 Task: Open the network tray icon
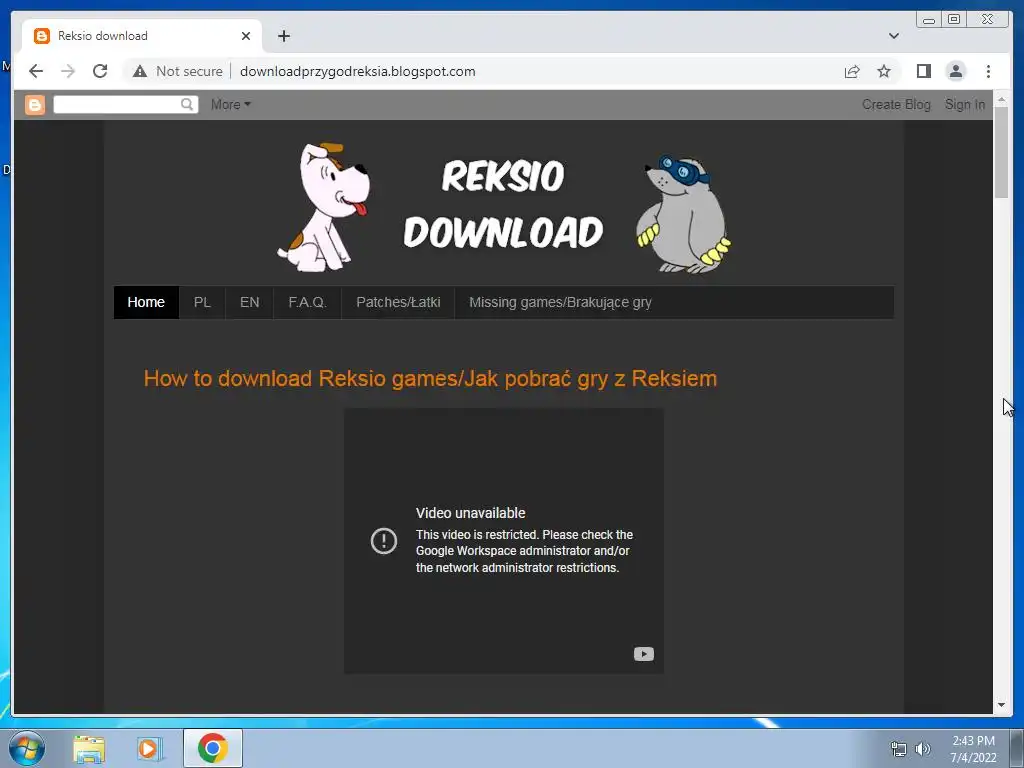click(x=899, y=749)
